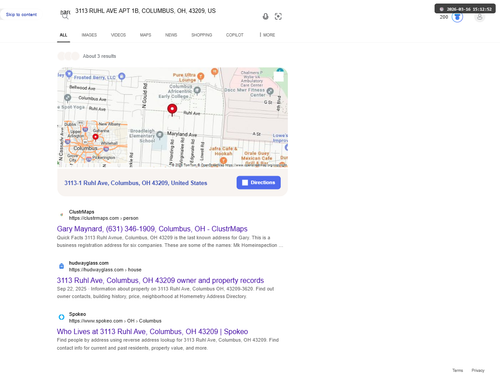This screenshot has width=500, height=379.
Task: Open visual search camera icon
Action: [x=278, y=16]
